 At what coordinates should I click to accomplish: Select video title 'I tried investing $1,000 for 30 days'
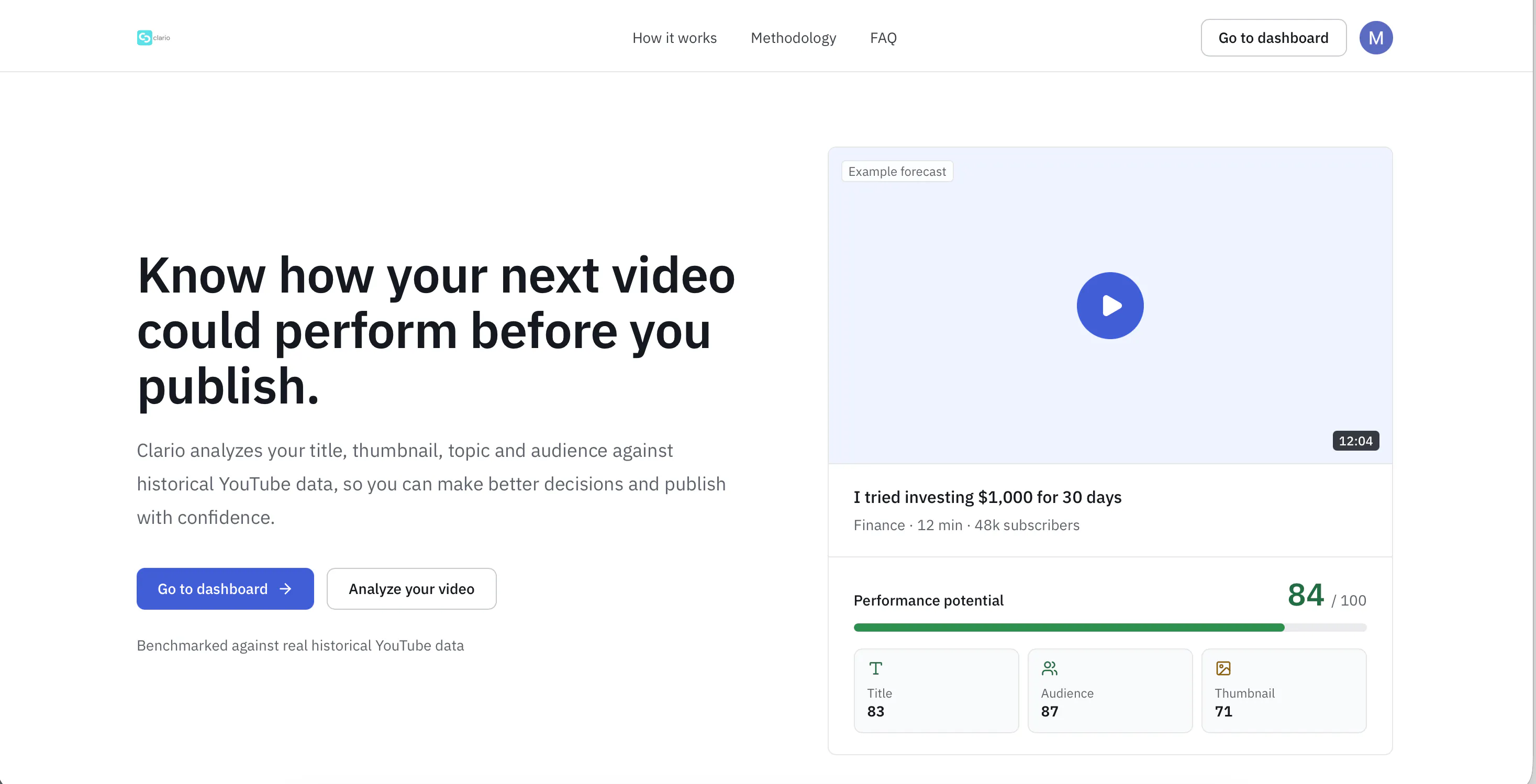click(x=987, y=497)
